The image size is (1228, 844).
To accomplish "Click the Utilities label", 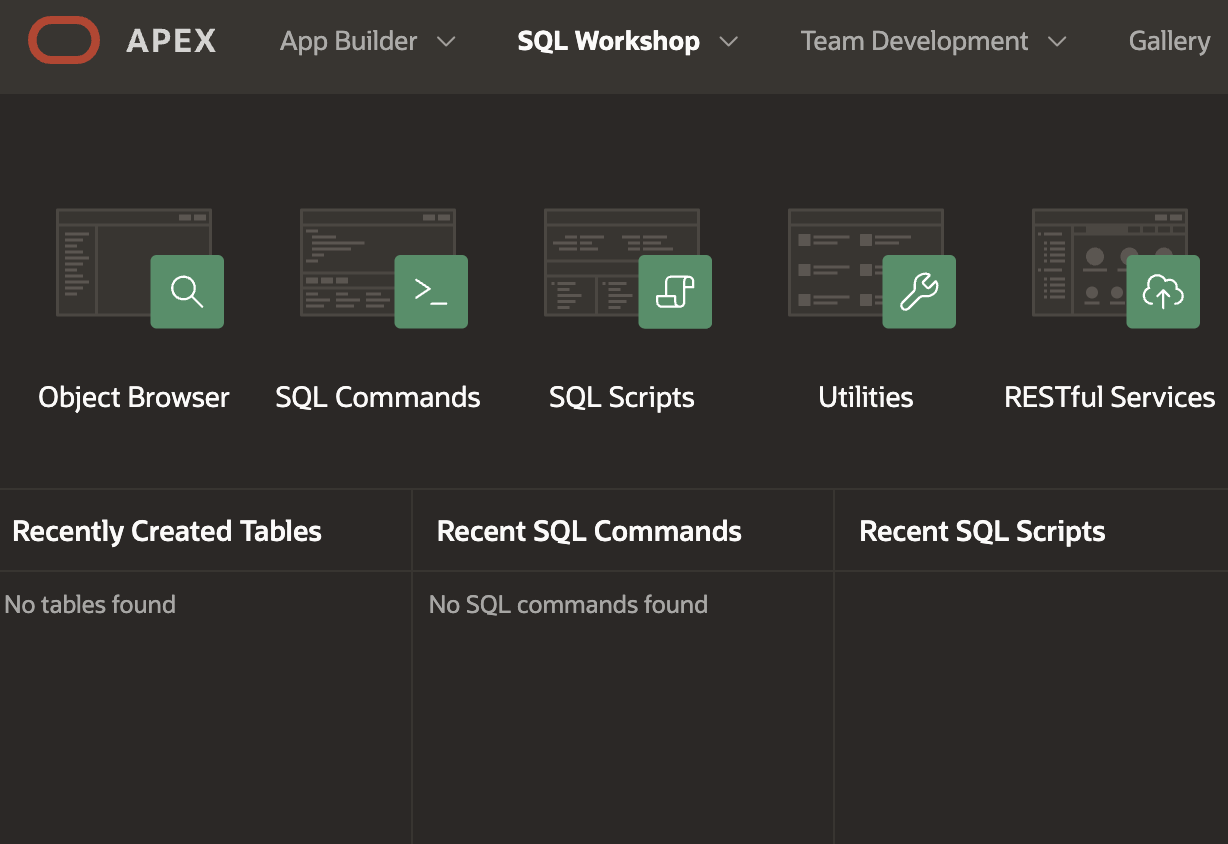I will click(x=866, y=397).
